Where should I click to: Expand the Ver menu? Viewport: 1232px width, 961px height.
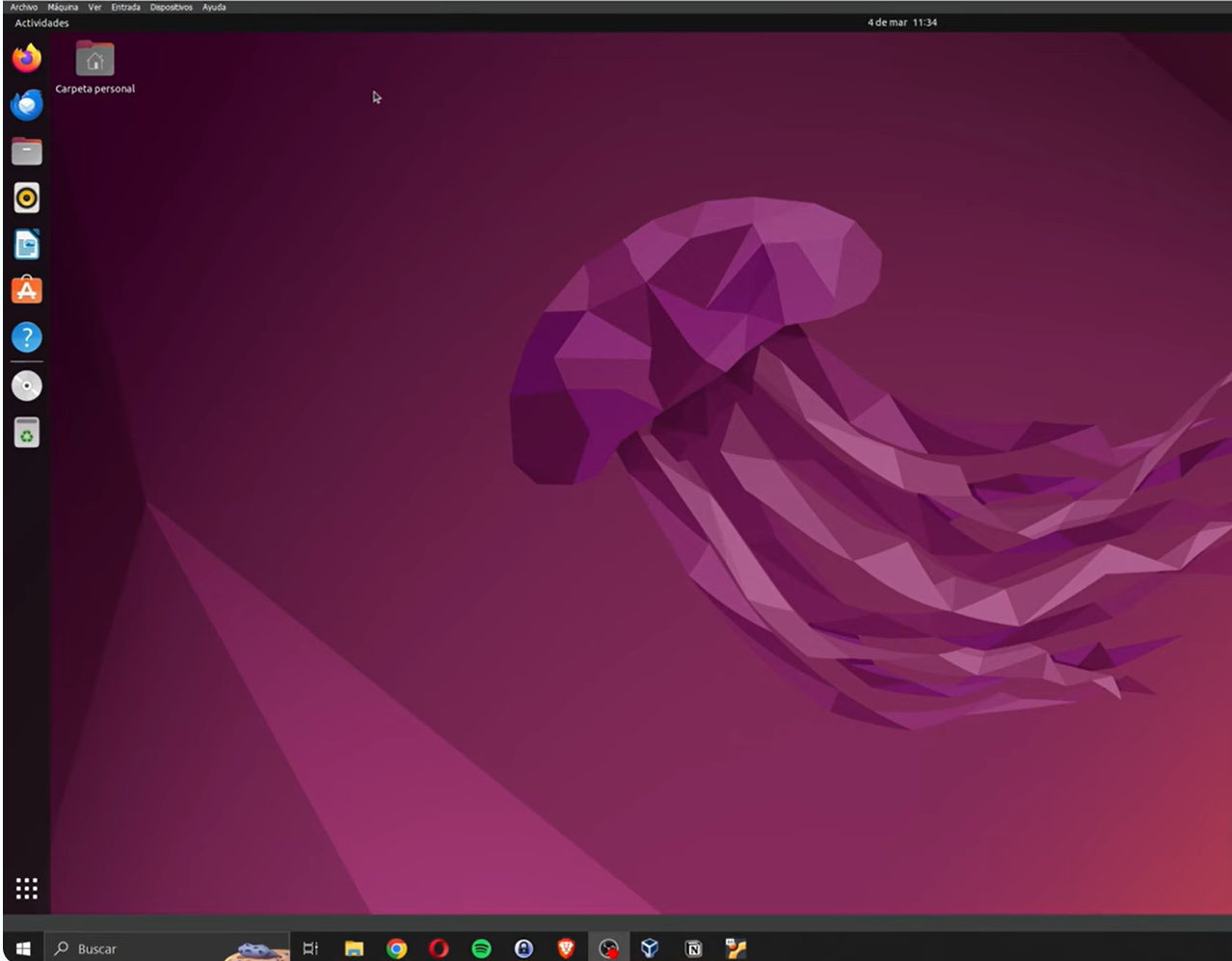coord(94,7)
